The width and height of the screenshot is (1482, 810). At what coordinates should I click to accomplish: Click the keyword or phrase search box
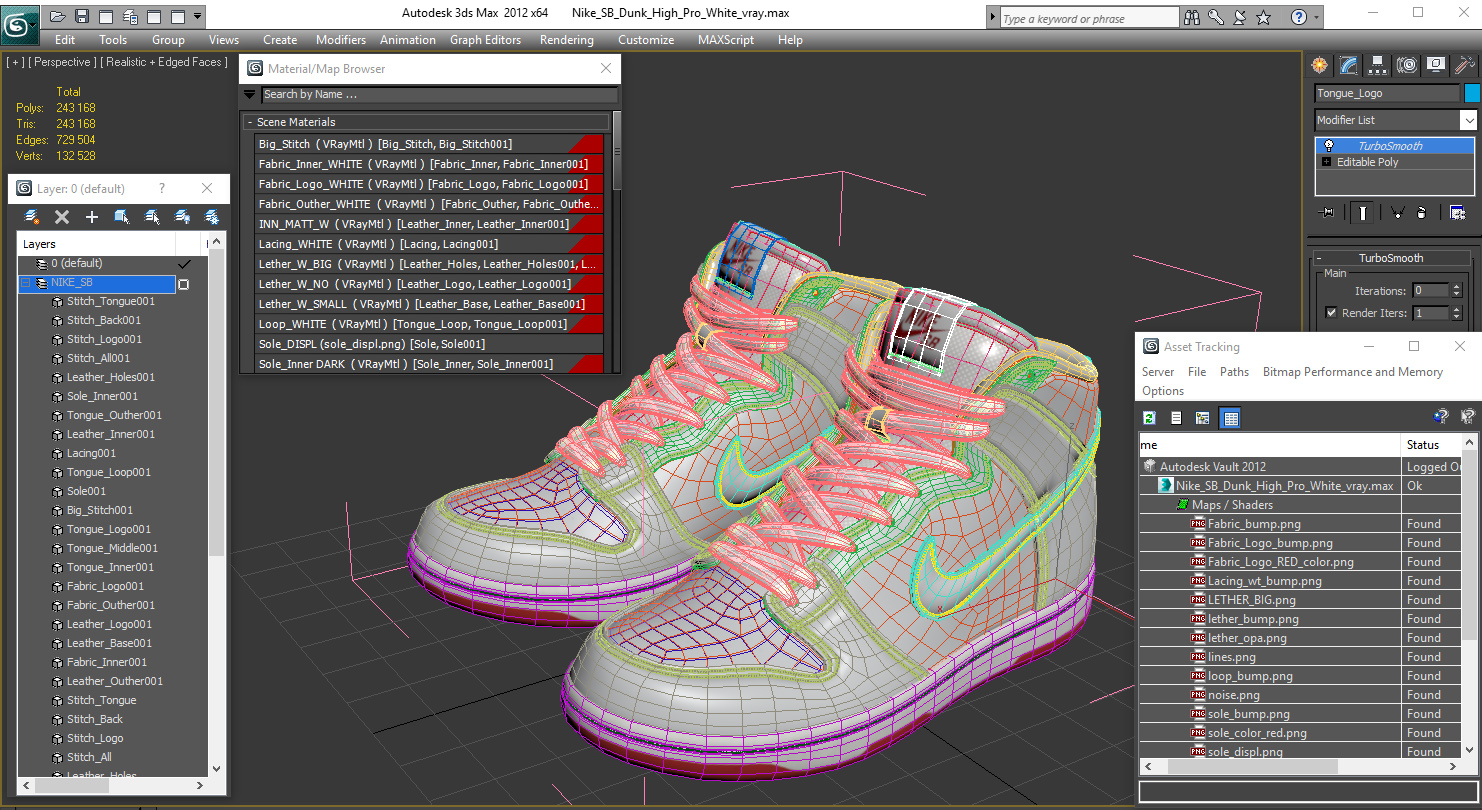1089,18
